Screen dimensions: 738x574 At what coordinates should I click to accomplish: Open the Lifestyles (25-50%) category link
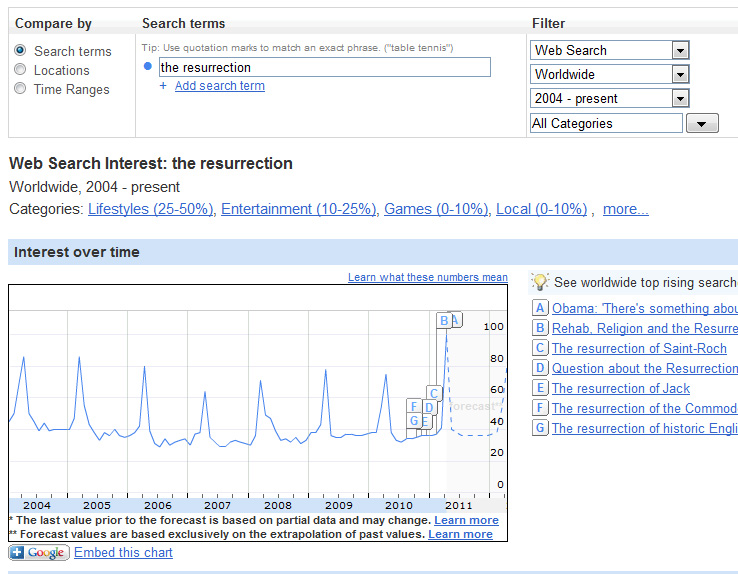[150, 209]
